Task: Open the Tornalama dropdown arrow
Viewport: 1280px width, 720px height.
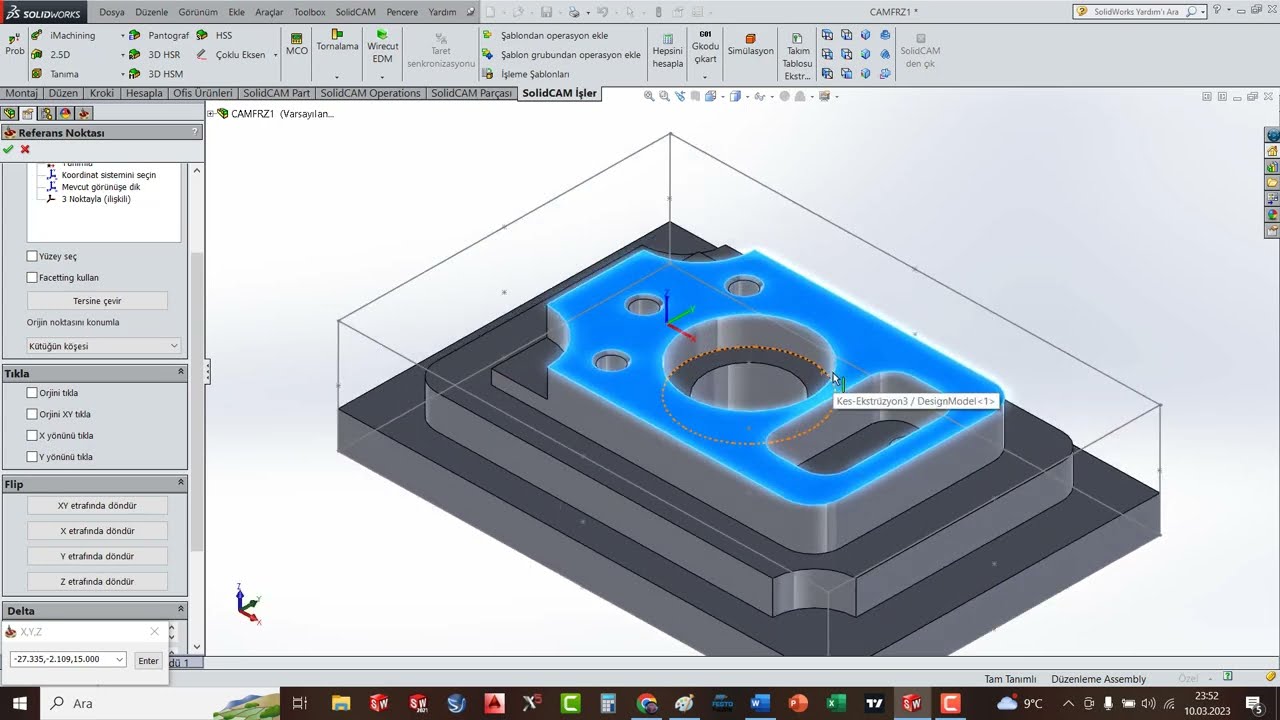Action: [337, 76]
